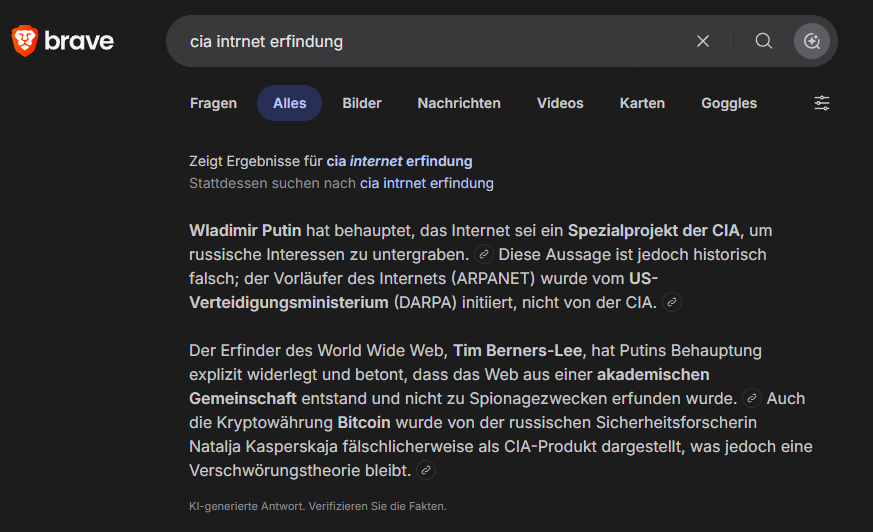873x532 pixels.
Task: Select the Alles tab
Action: point(290,103)
